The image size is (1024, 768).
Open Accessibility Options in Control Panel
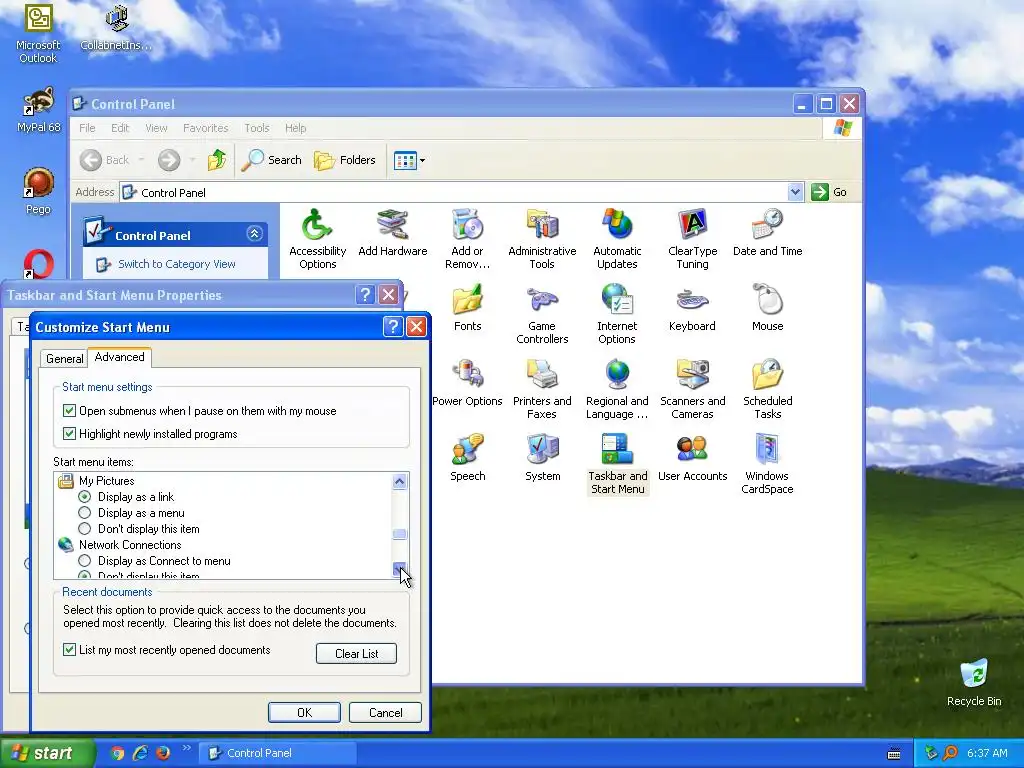[317, 239]
